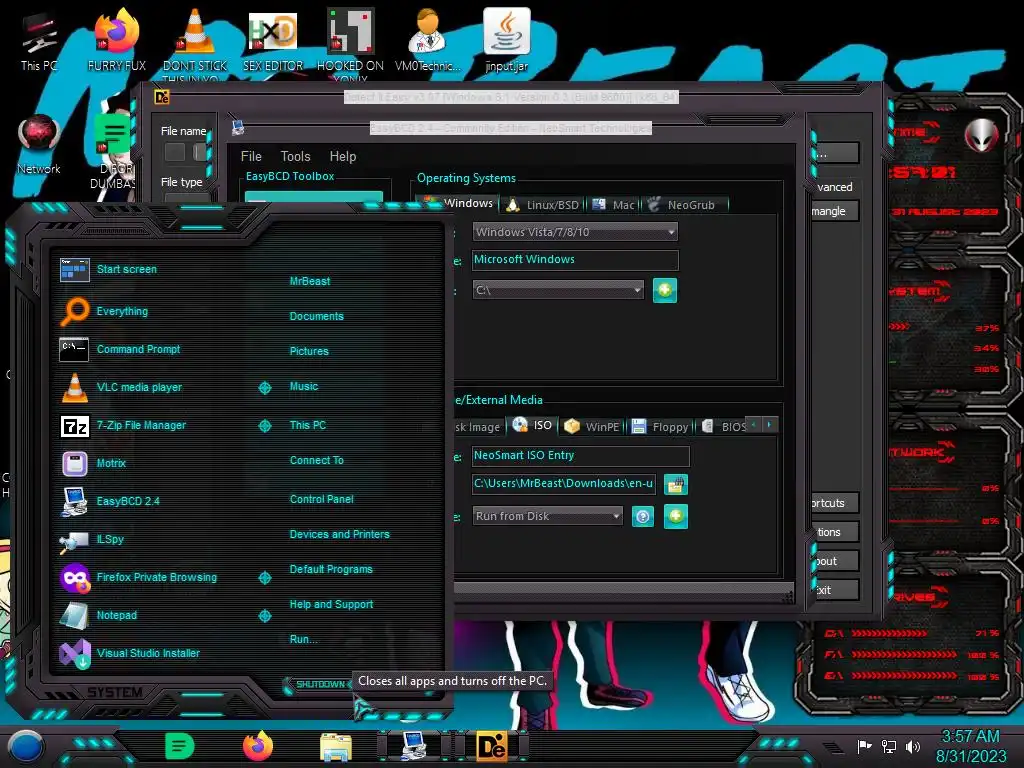The width and height of the screenshot is (1024, 768).
Task: Open Firefox from the taskbar
Action: [258, 746]
